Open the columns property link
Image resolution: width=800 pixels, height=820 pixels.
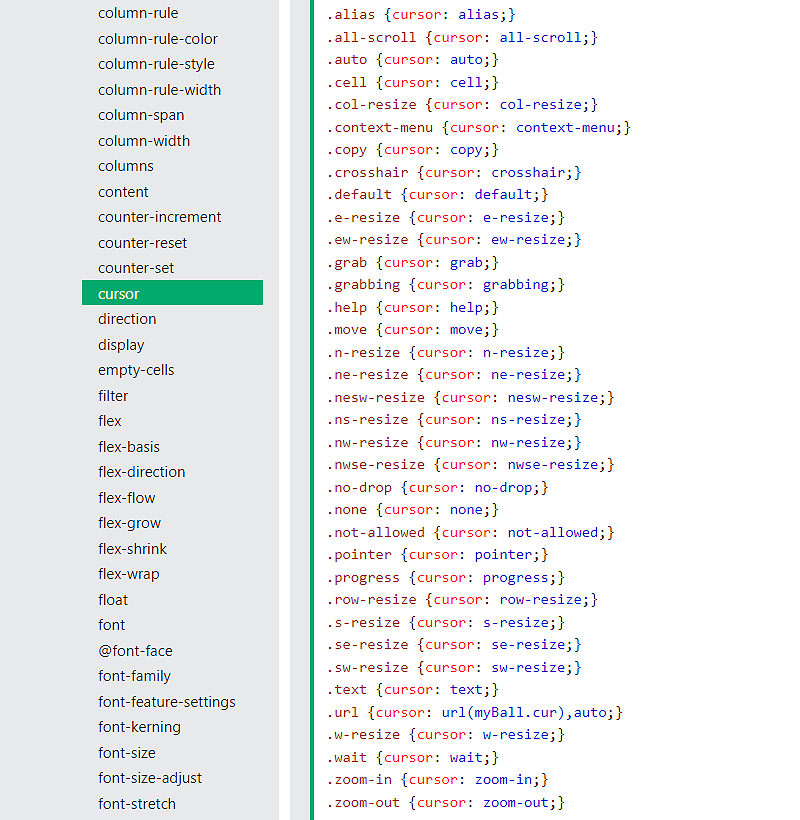125,166
